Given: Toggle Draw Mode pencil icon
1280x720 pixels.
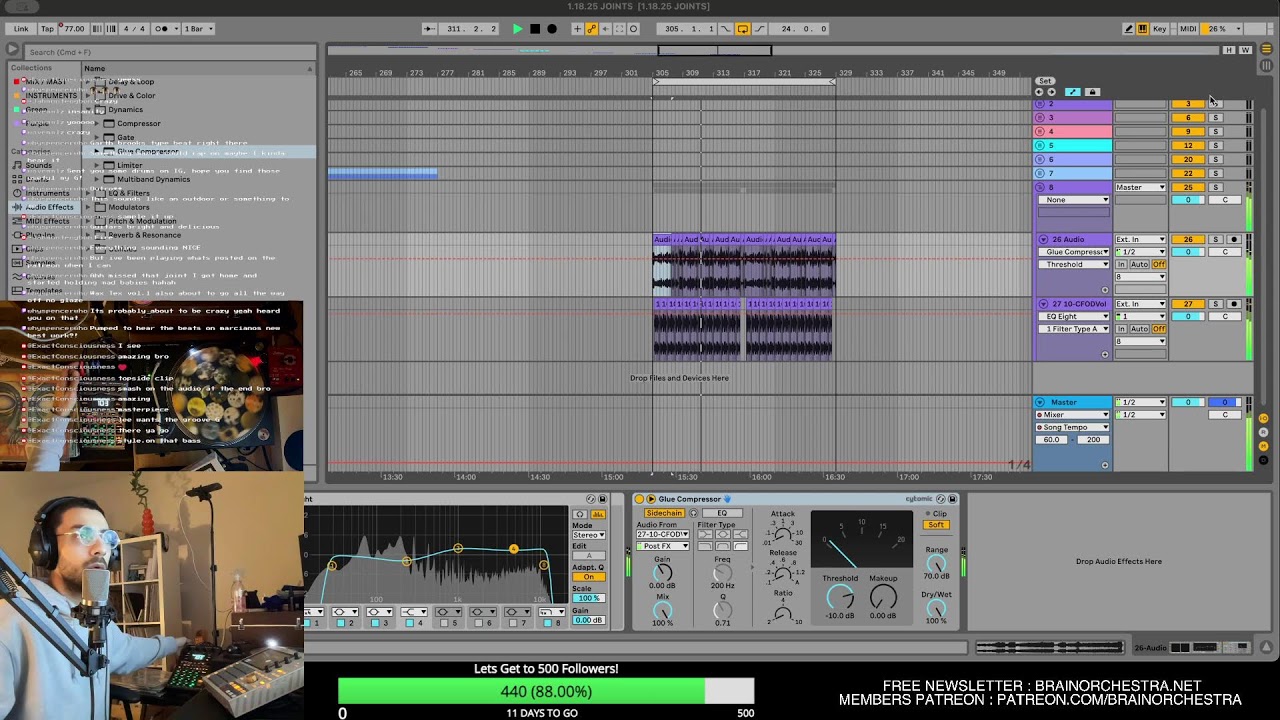Looking at the screenshot, I should (x=1129, y=29).
